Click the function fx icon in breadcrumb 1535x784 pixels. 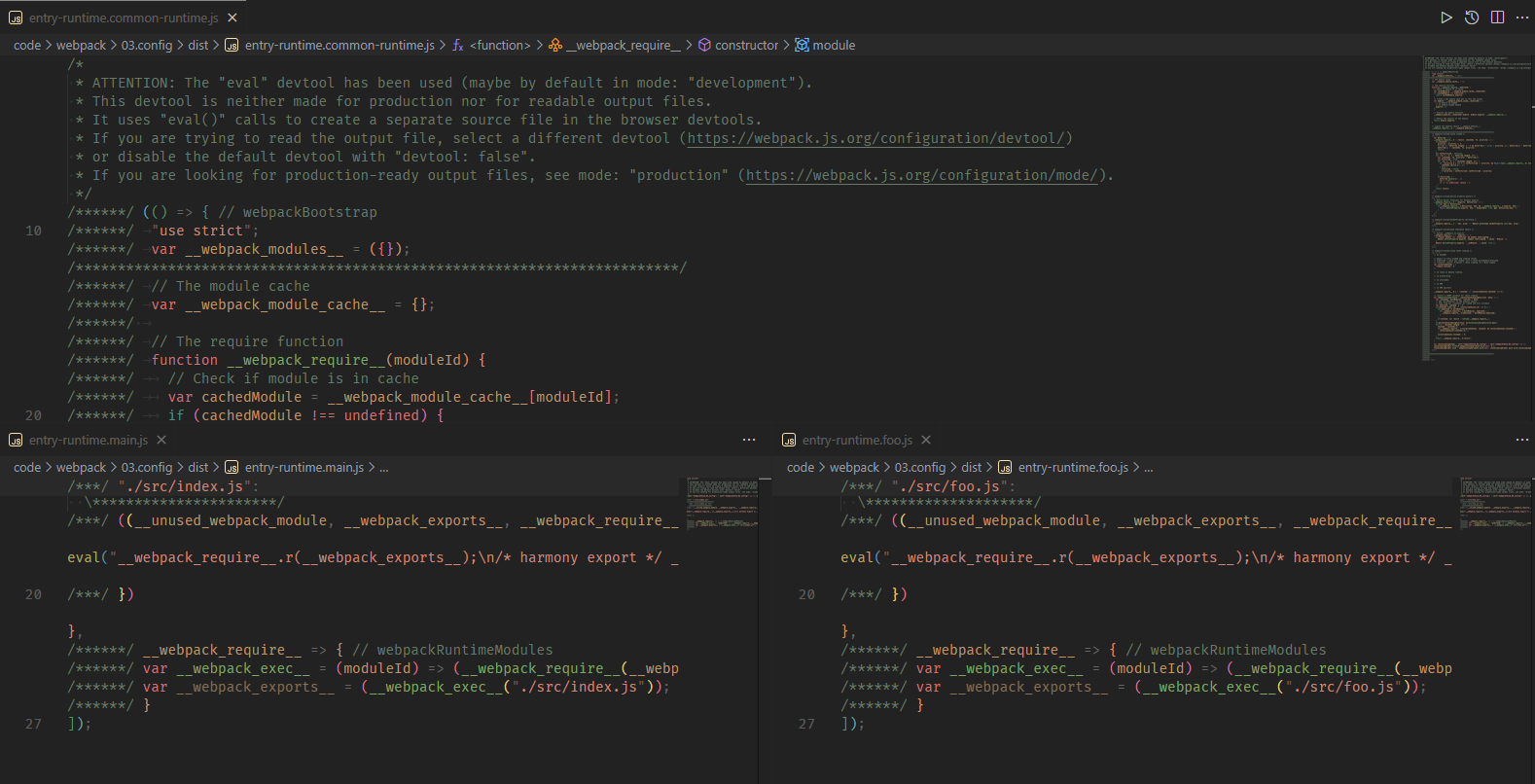click(458, 45)
